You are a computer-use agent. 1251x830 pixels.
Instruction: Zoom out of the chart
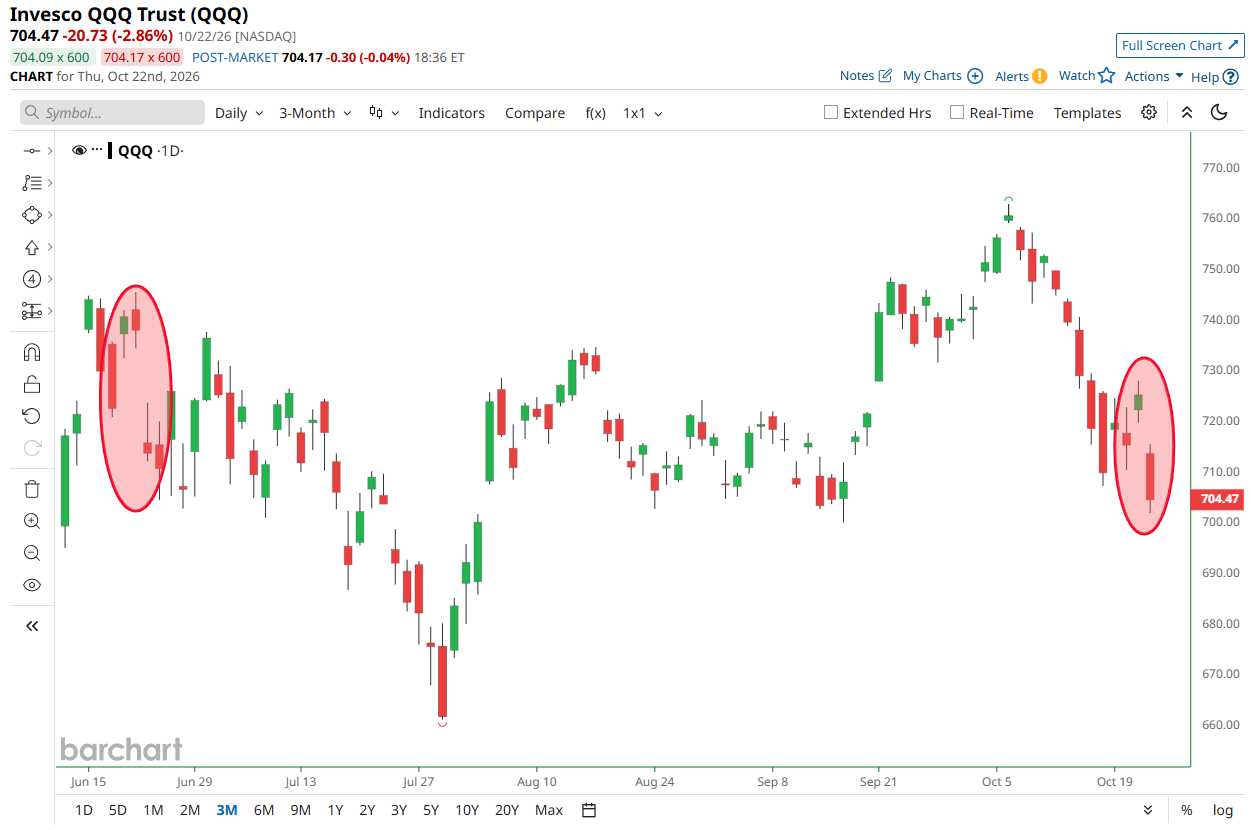pyautogui.click(x=31, y=553)
